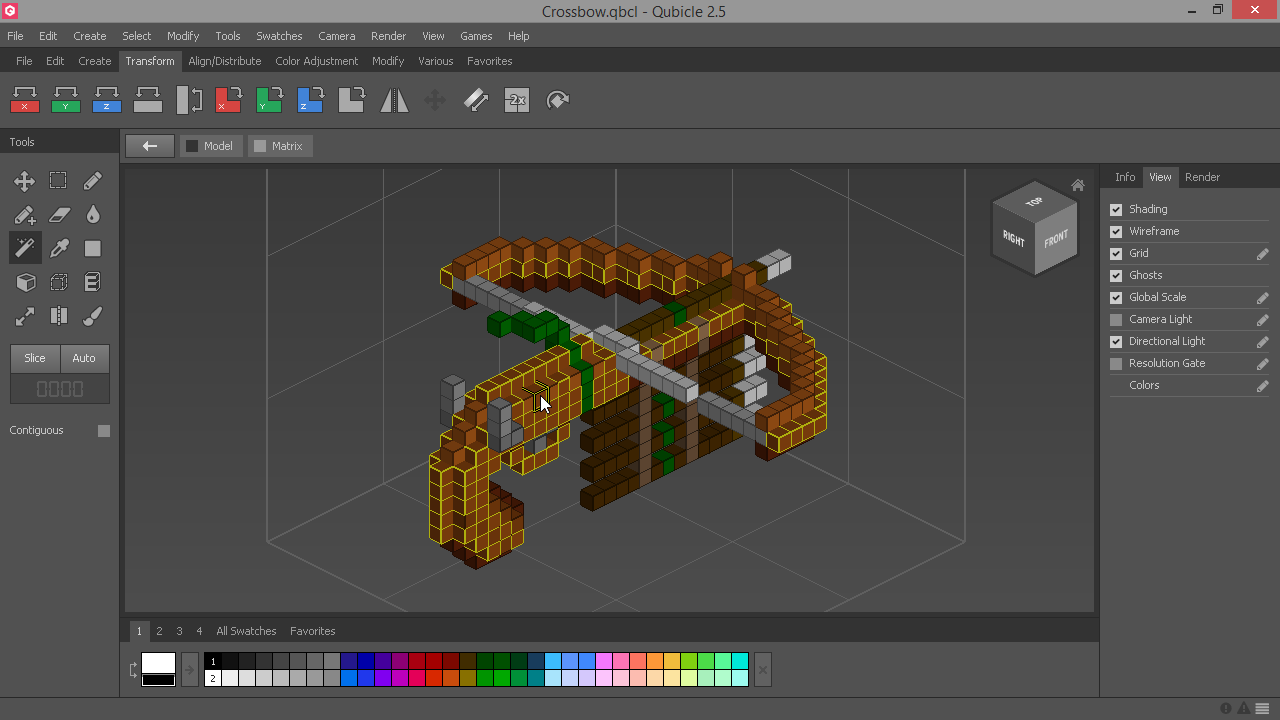
Task: Open the Render tab in right panel
Action: tap(1202, 177)
